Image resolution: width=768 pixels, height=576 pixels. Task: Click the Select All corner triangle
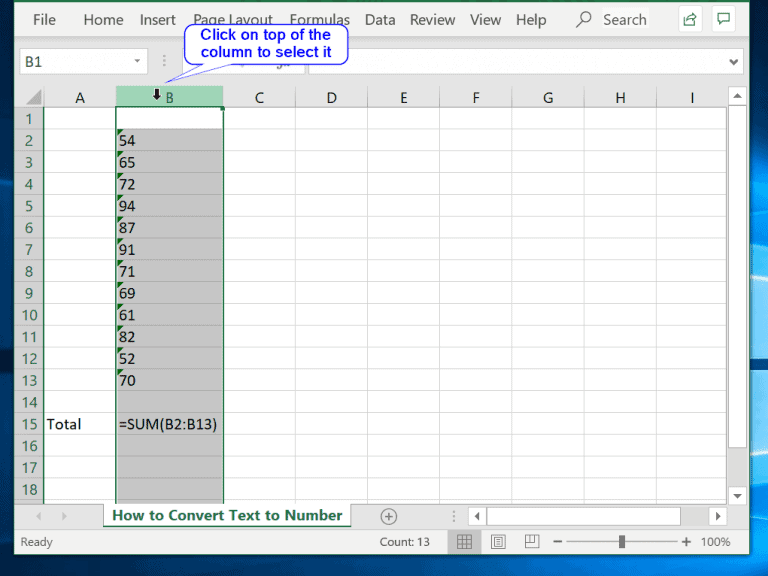32,97
